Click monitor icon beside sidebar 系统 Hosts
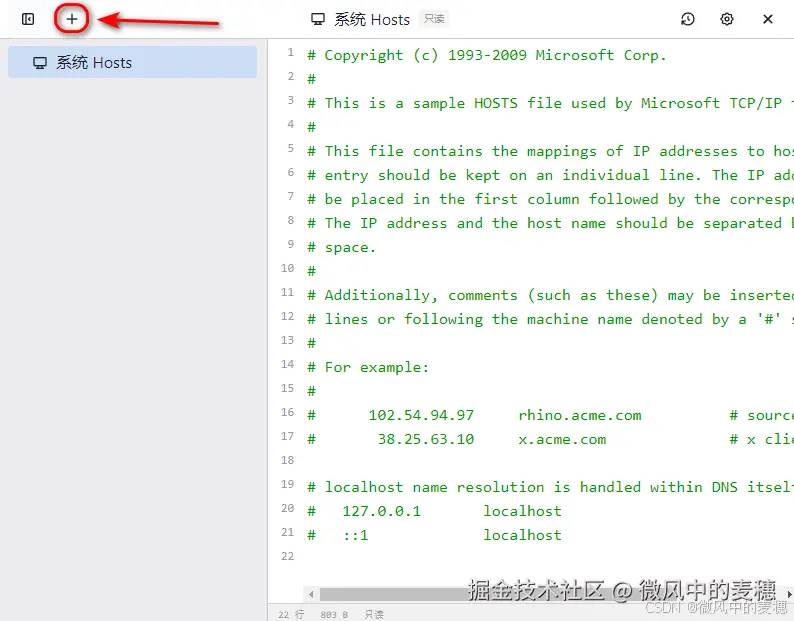 40,63
